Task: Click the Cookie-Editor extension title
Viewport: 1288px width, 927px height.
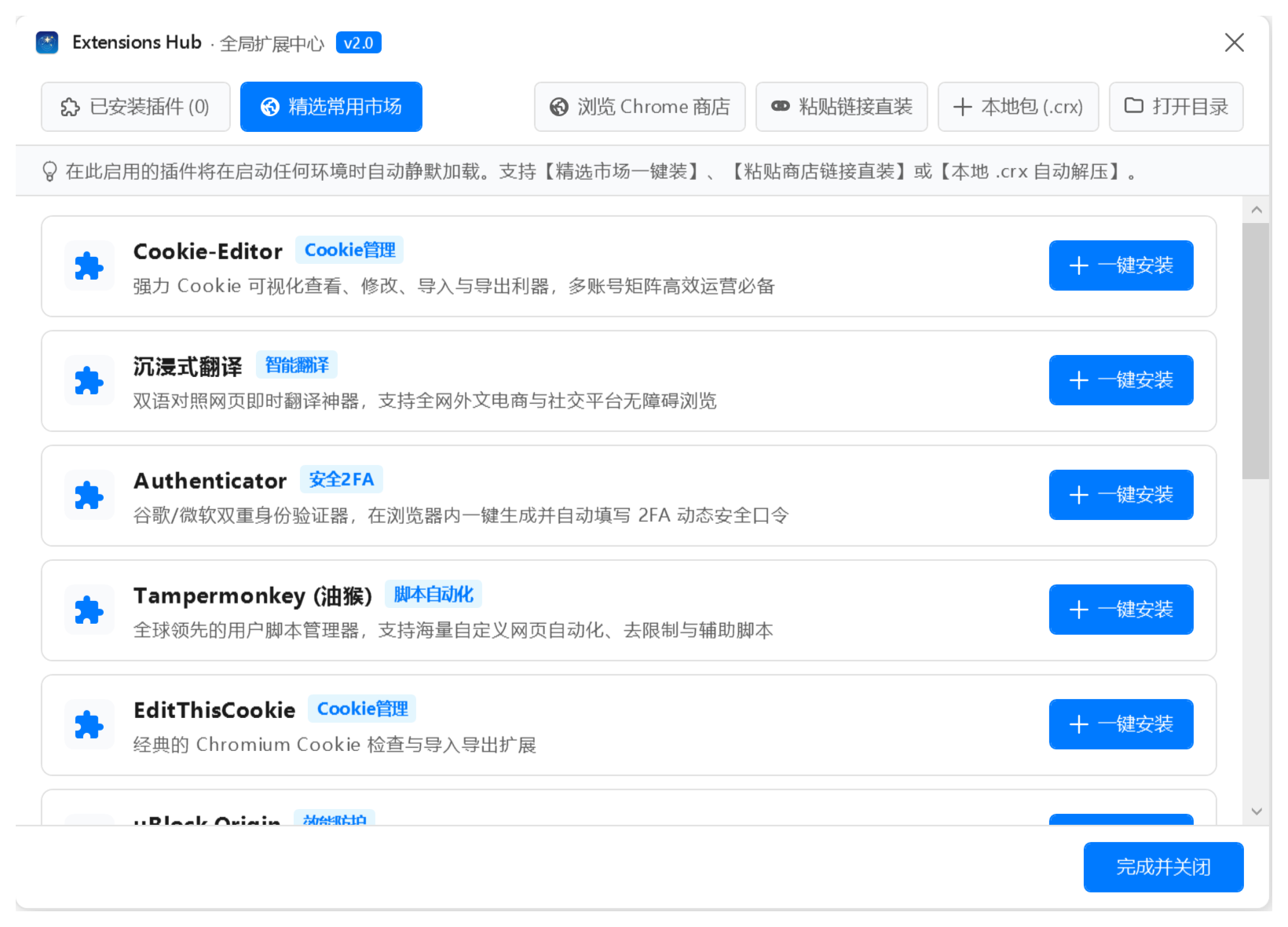Action: [208, 251]
